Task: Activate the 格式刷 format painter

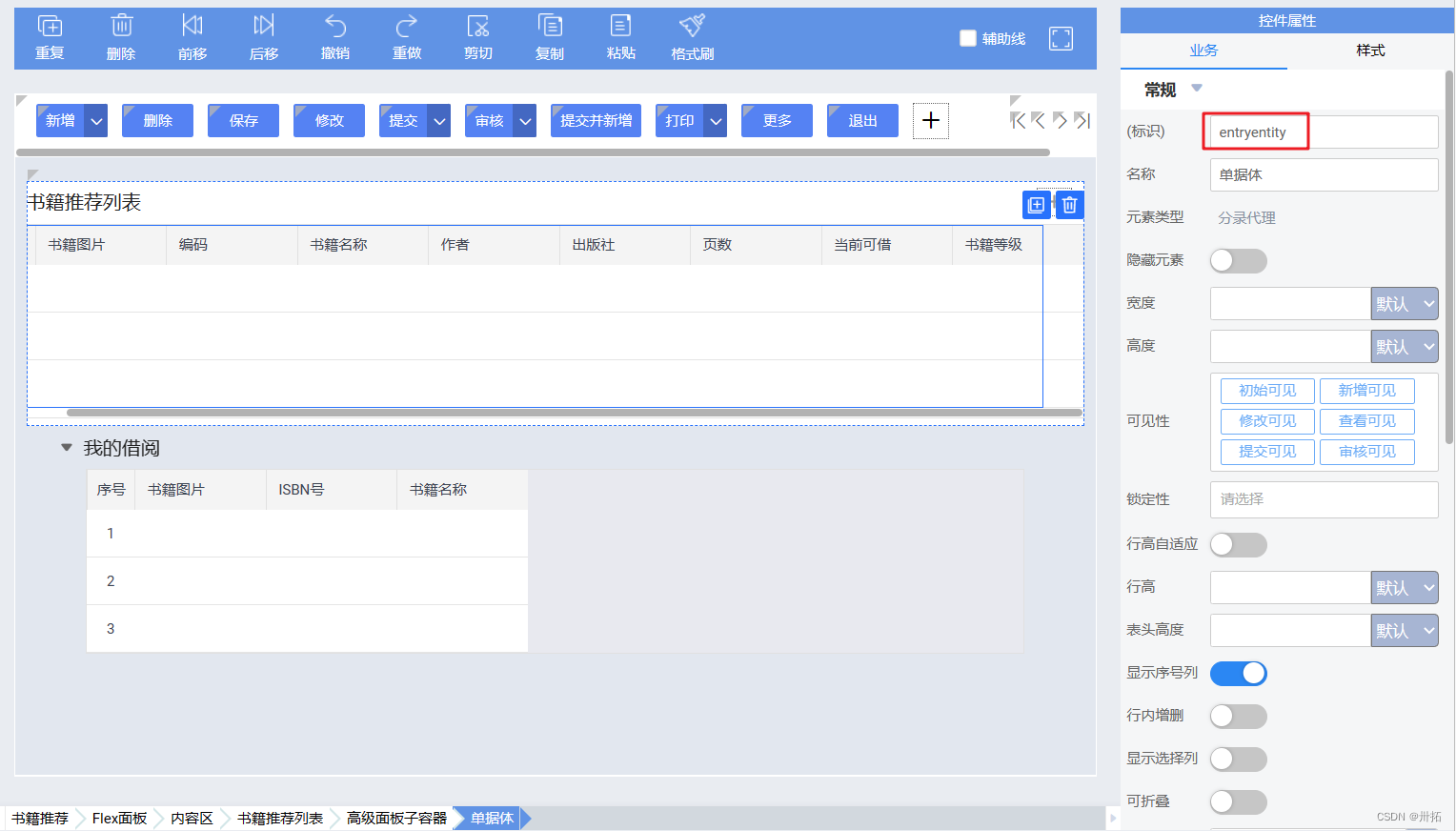Action: point(693,26)
